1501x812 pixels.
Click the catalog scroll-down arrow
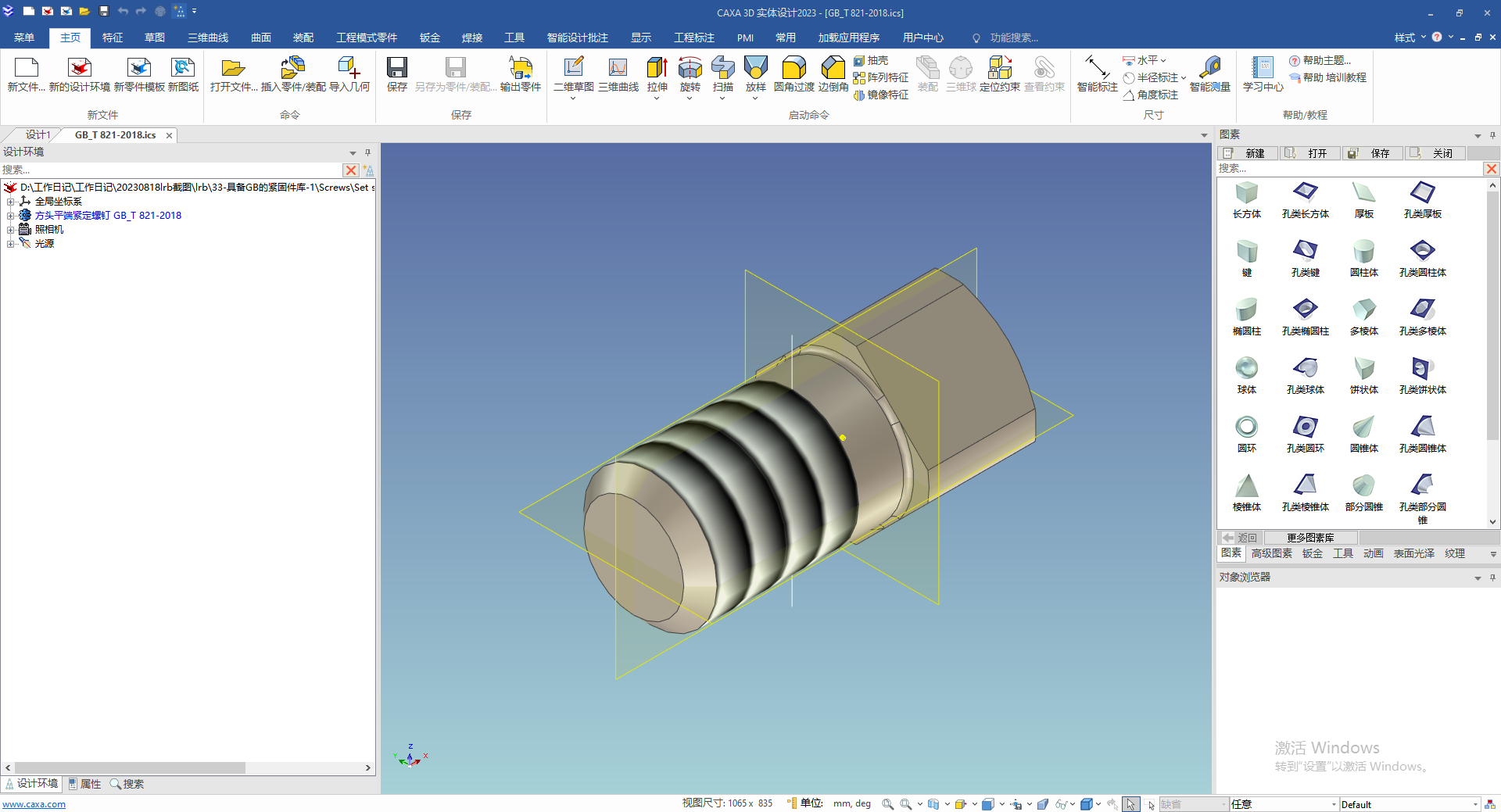[1492, 522]
